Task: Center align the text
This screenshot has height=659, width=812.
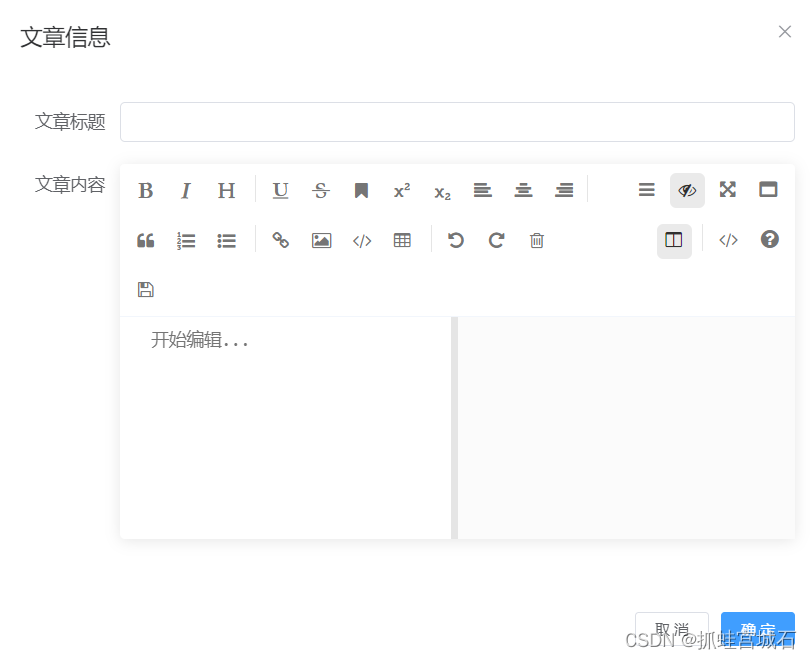Action: [x=523, y=190]
